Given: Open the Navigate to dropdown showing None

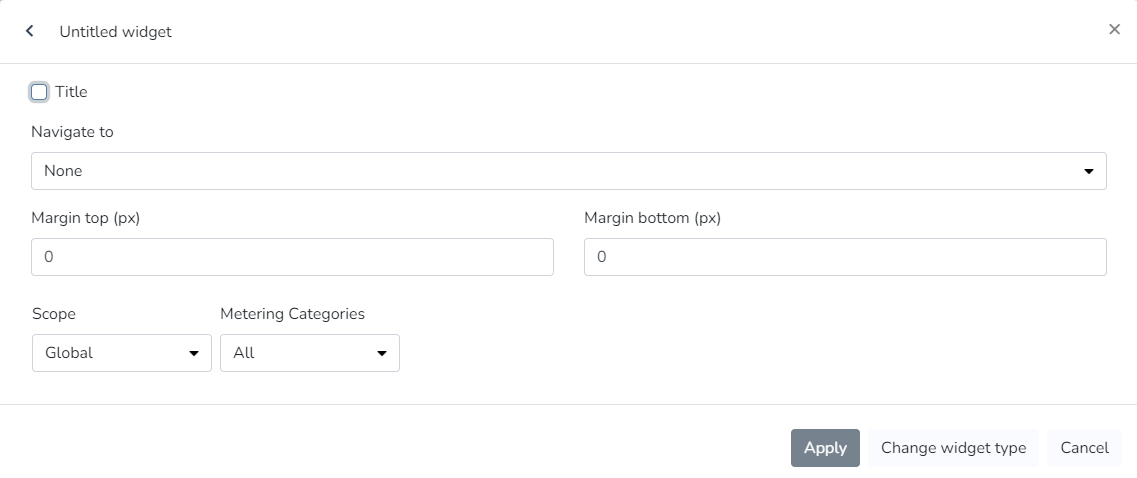Looking at the screenshot, I should [568, 171].
